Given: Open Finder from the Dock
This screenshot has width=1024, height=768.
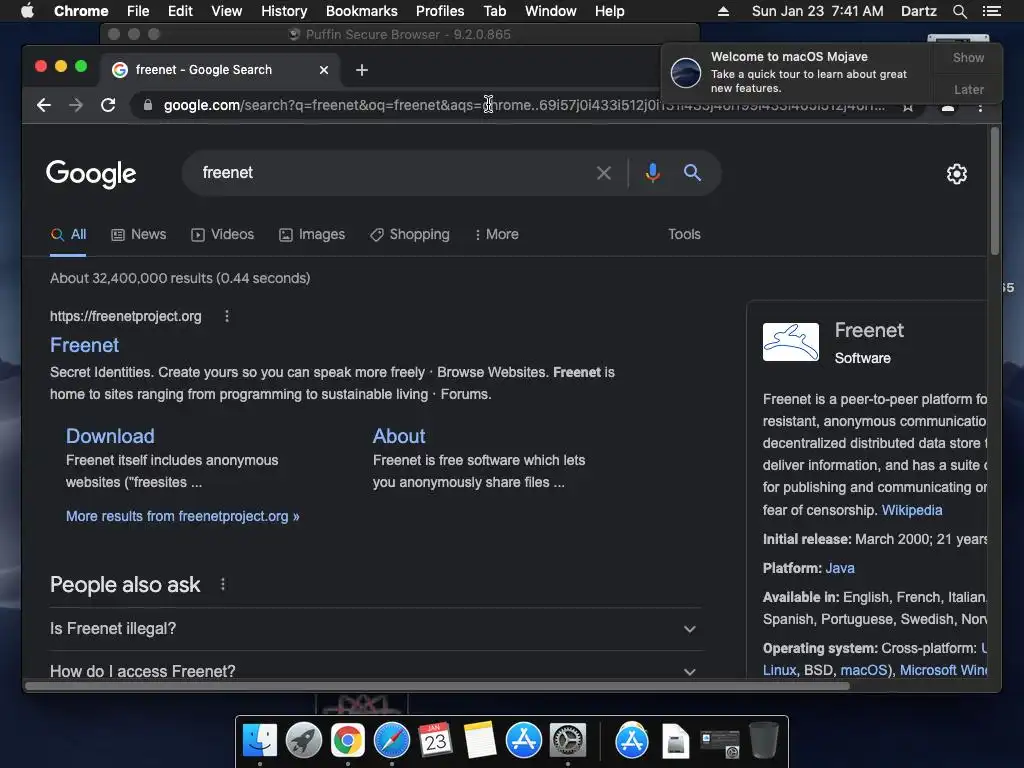Looking at the screenshot, I should [260, 741].
